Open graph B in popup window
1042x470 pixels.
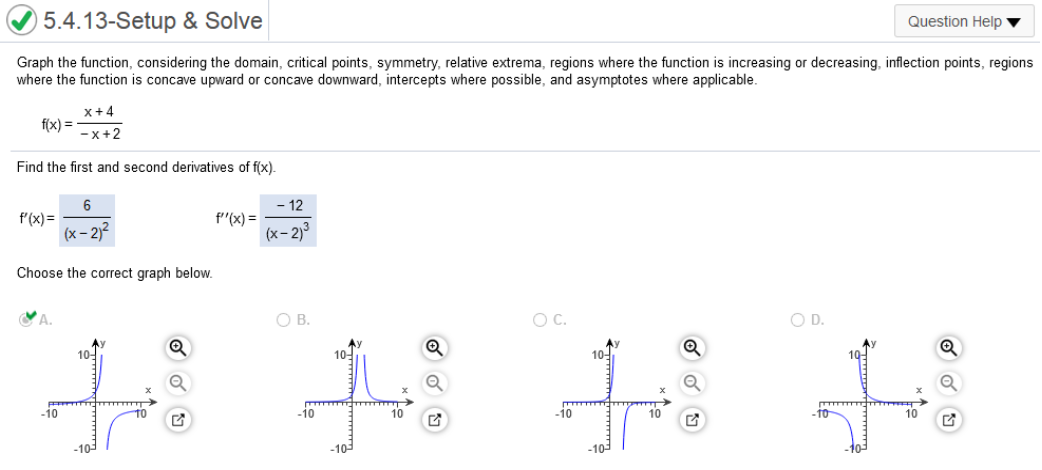click(435, 419)
